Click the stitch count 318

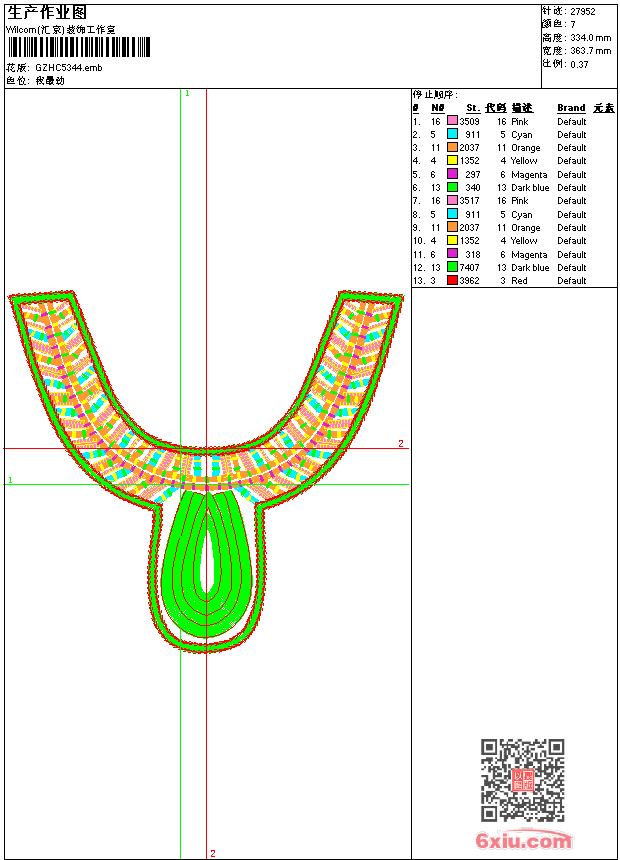click(472, 254)
